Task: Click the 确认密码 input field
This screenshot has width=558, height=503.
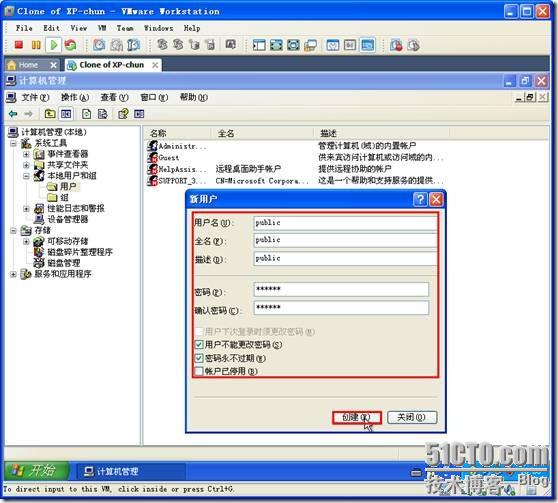Action: click(x=341, y=308)
